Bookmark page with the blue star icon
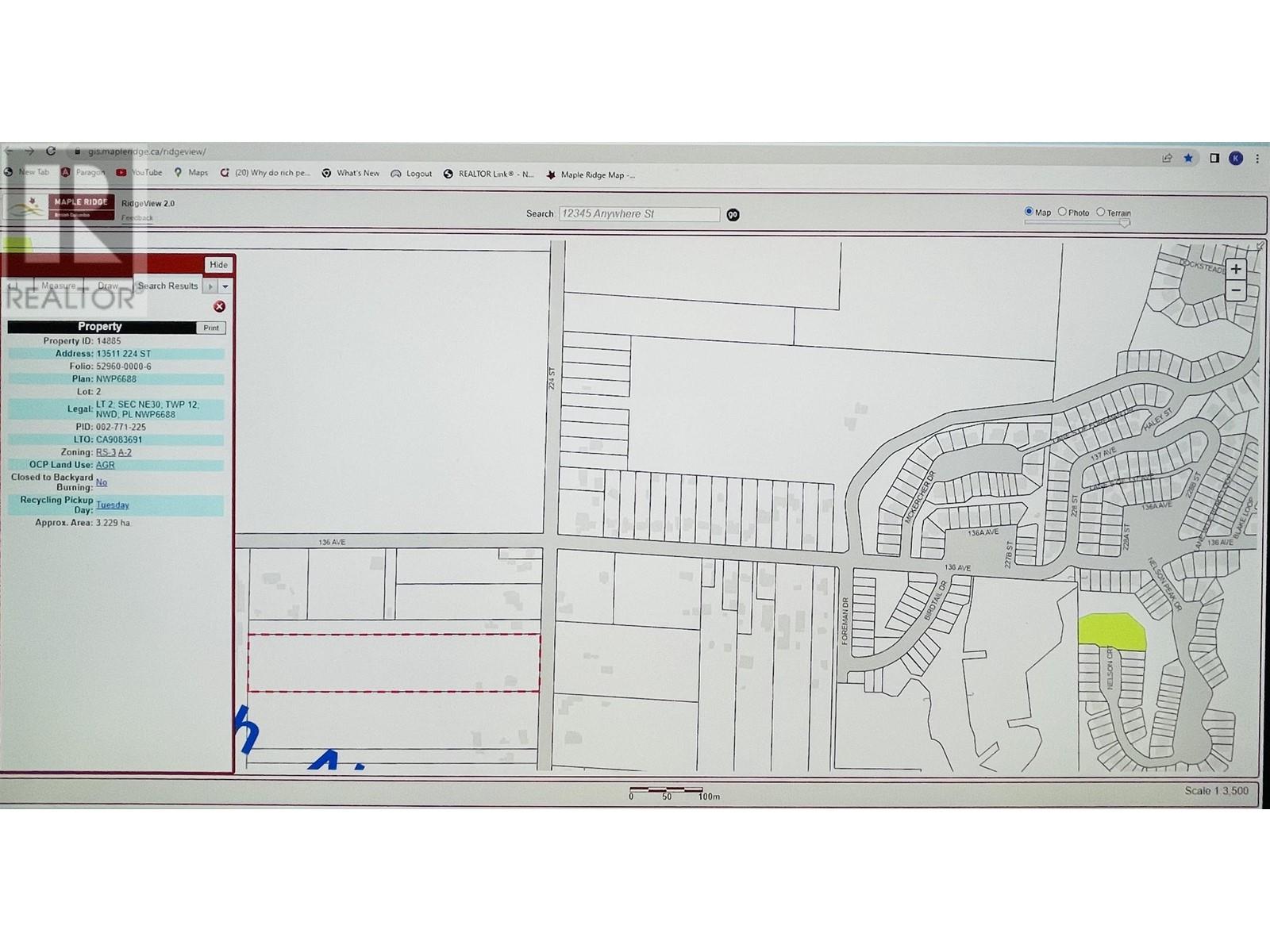 pos(1188,158)
